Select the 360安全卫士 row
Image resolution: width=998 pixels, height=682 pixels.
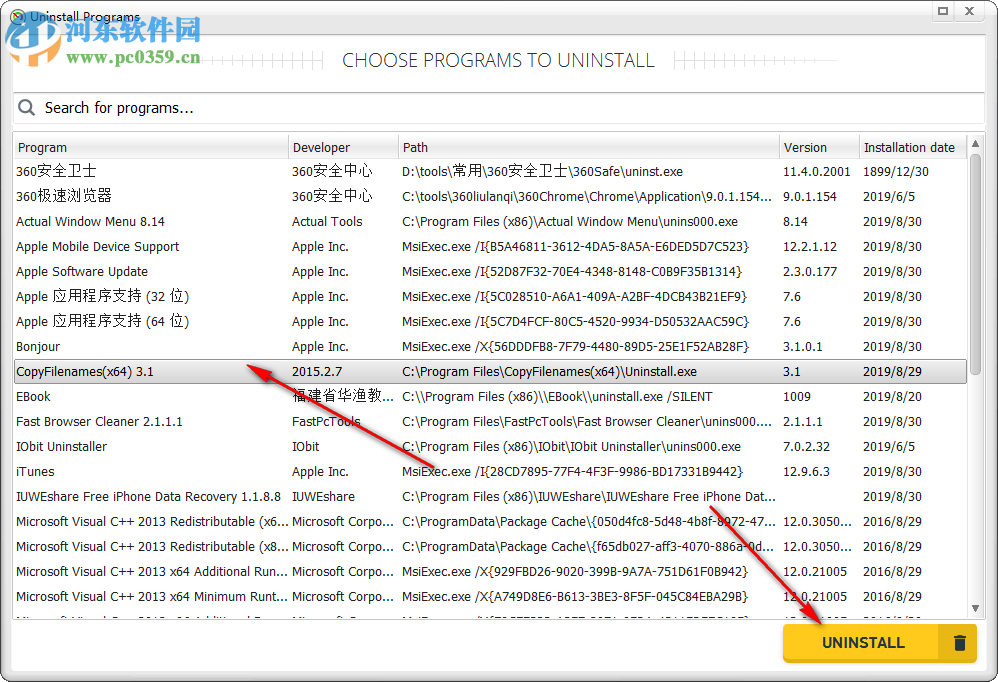point(490,171)
